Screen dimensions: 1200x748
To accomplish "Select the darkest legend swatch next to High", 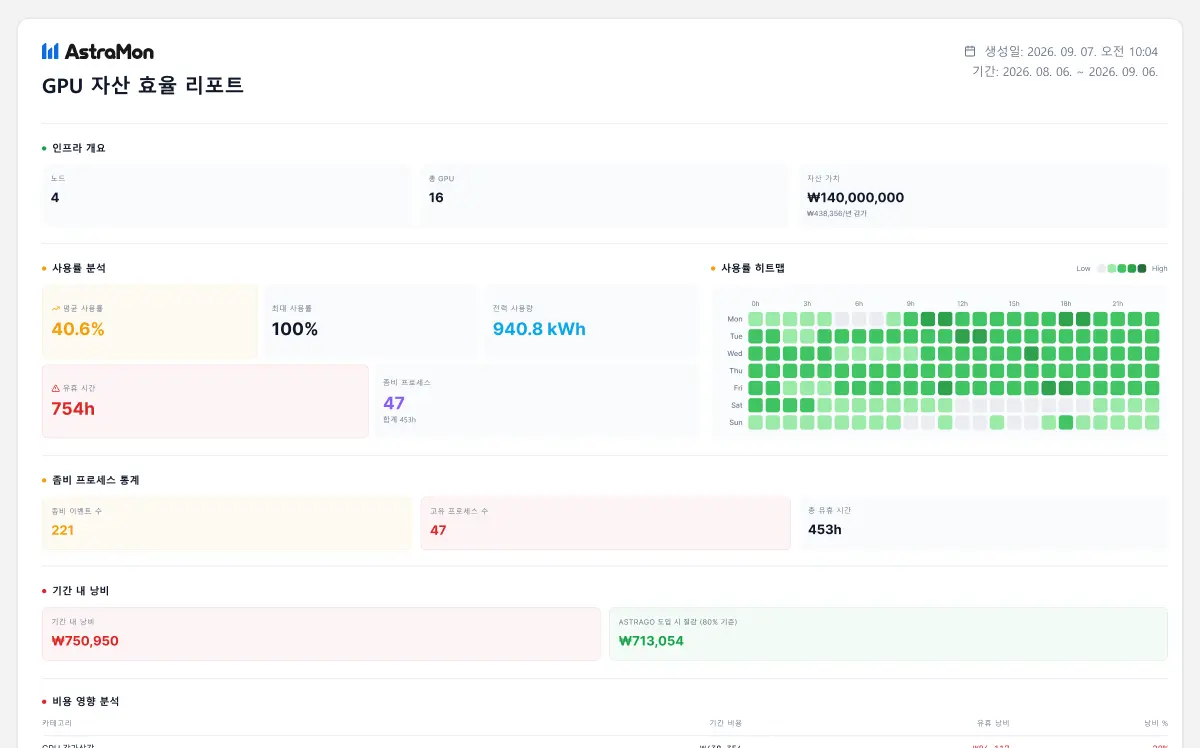I will (x=1142, y=268).
